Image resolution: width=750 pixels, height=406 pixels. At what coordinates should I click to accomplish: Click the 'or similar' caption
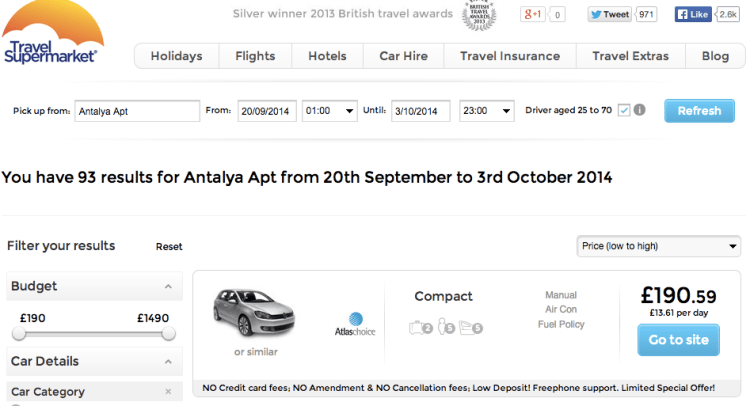255,352
